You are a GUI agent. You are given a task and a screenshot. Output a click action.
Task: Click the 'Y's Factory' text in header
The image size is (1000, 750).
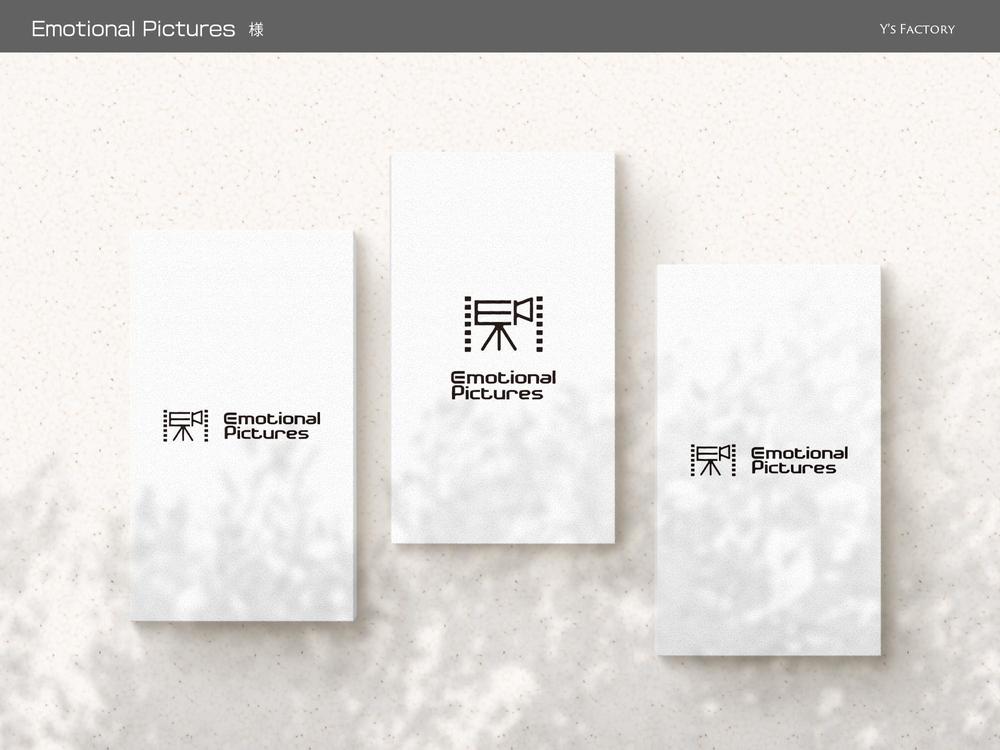pos(917,29)
